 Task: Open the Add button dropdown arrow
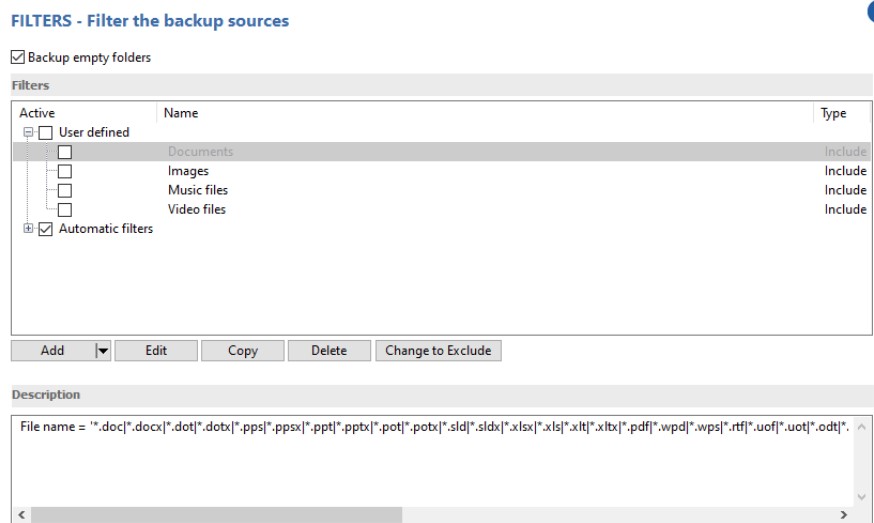(101, 351)
